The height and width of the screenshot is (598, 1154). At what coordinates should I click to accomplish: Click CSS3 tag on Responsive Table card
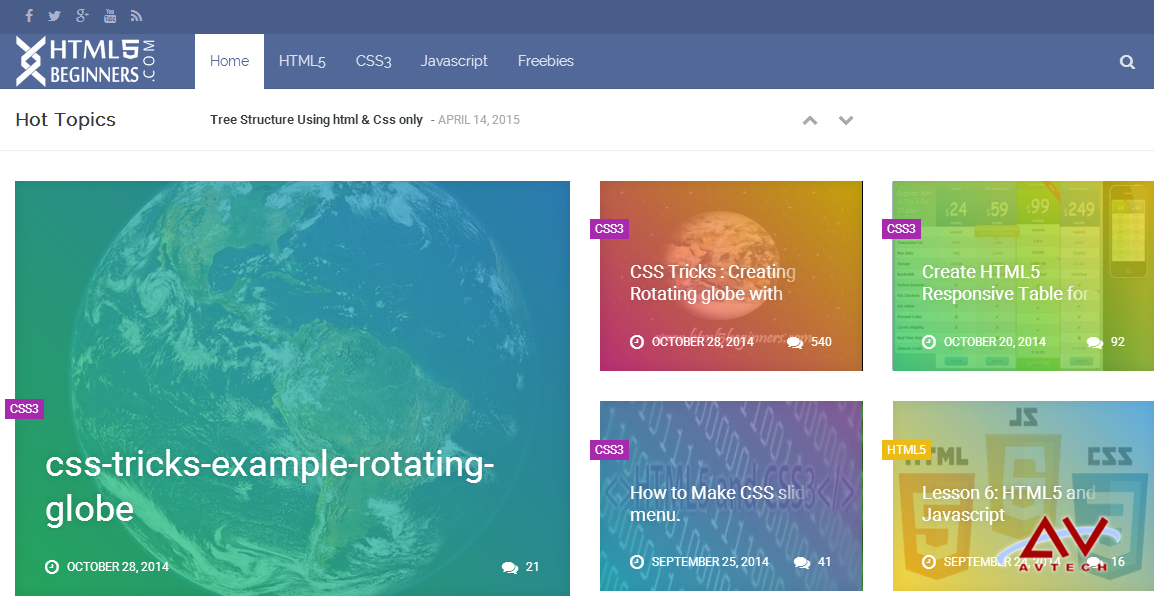point(902,229)
